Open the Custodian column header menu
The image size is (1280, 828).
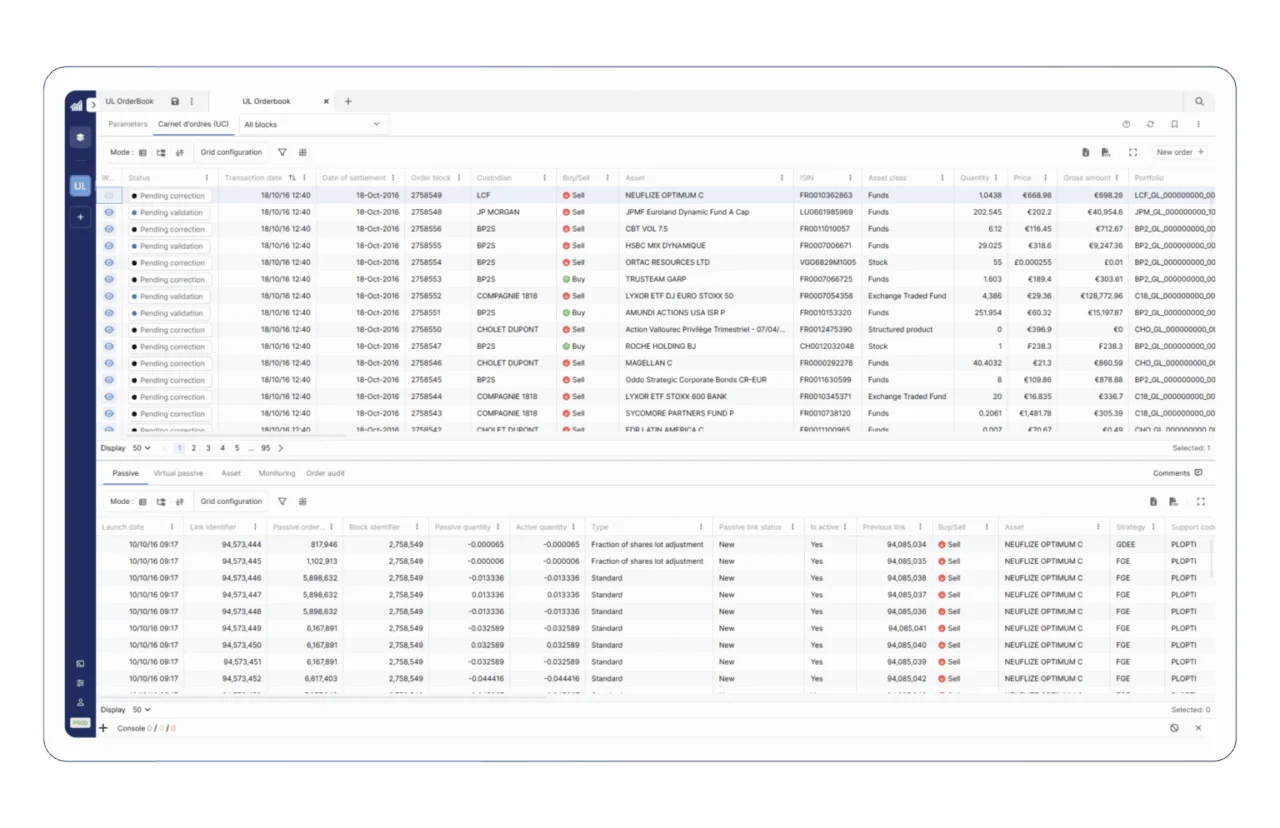[544, 178]
